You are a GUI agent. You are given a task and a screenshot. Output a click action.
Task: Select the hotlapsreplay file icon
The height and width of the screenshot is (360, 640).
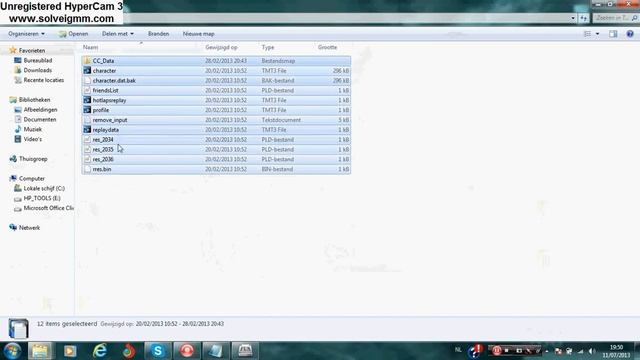[x=87, y=100]
